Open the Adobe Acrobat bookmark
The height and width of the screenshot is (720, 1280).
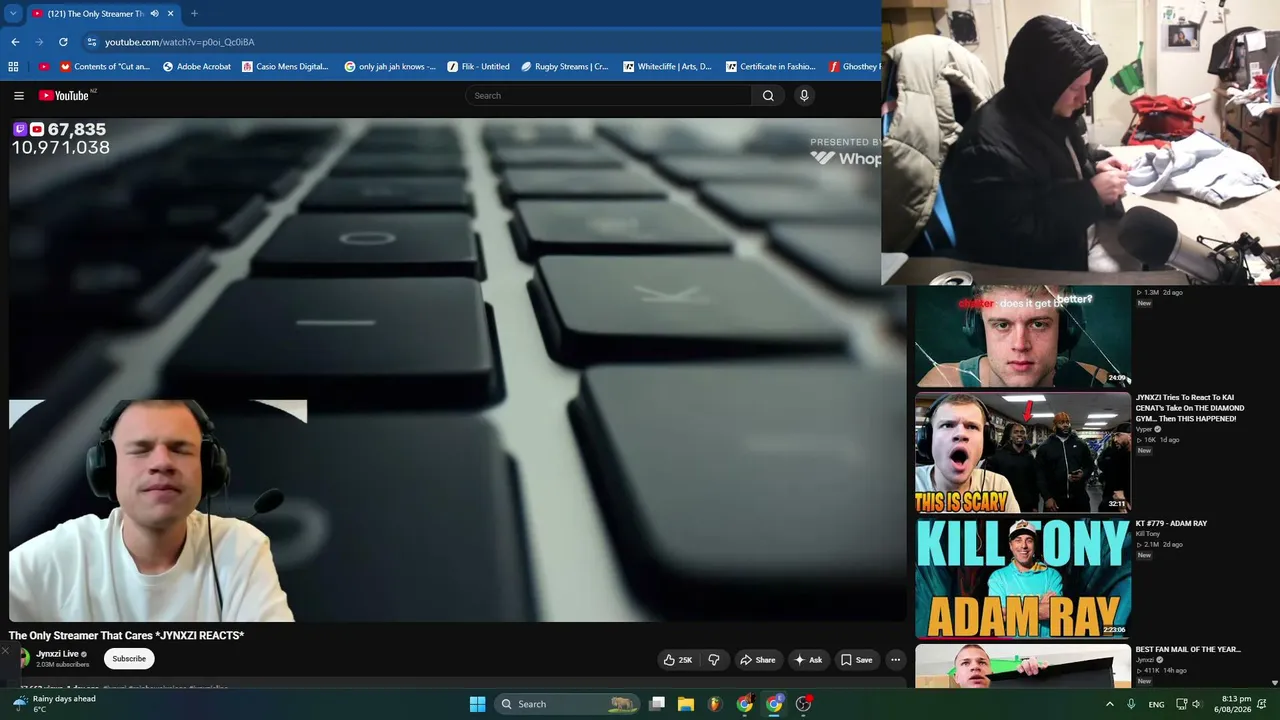coord(196,67)
